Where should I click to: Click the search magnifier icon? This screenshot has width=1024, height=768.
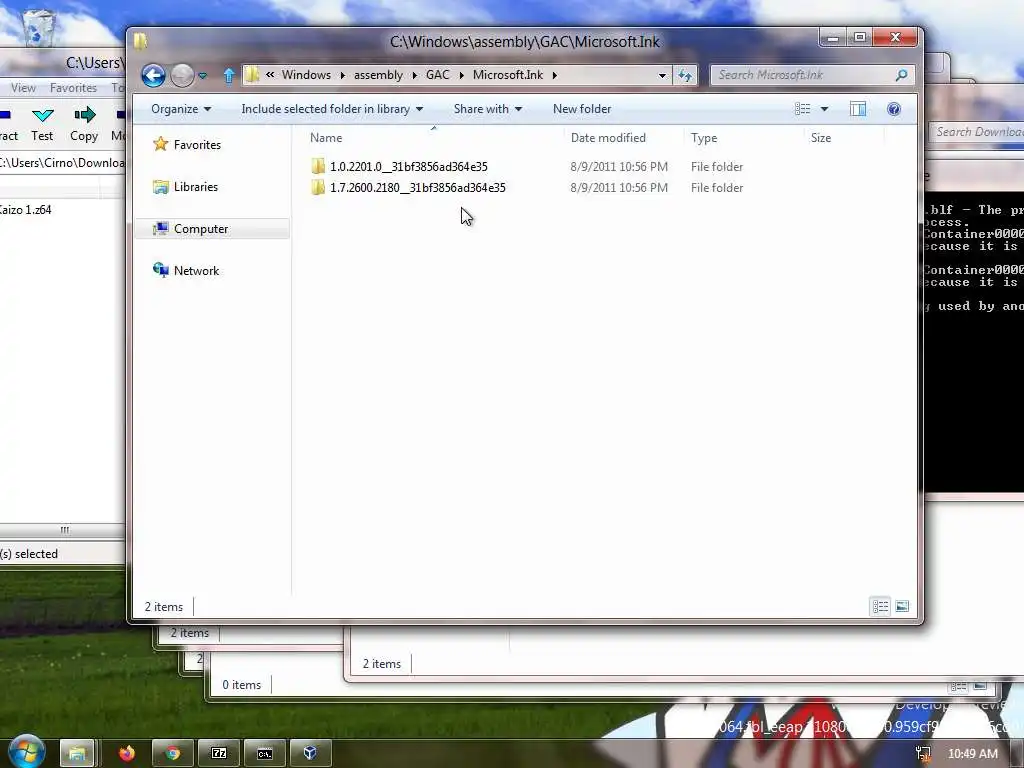pos(901,75)
